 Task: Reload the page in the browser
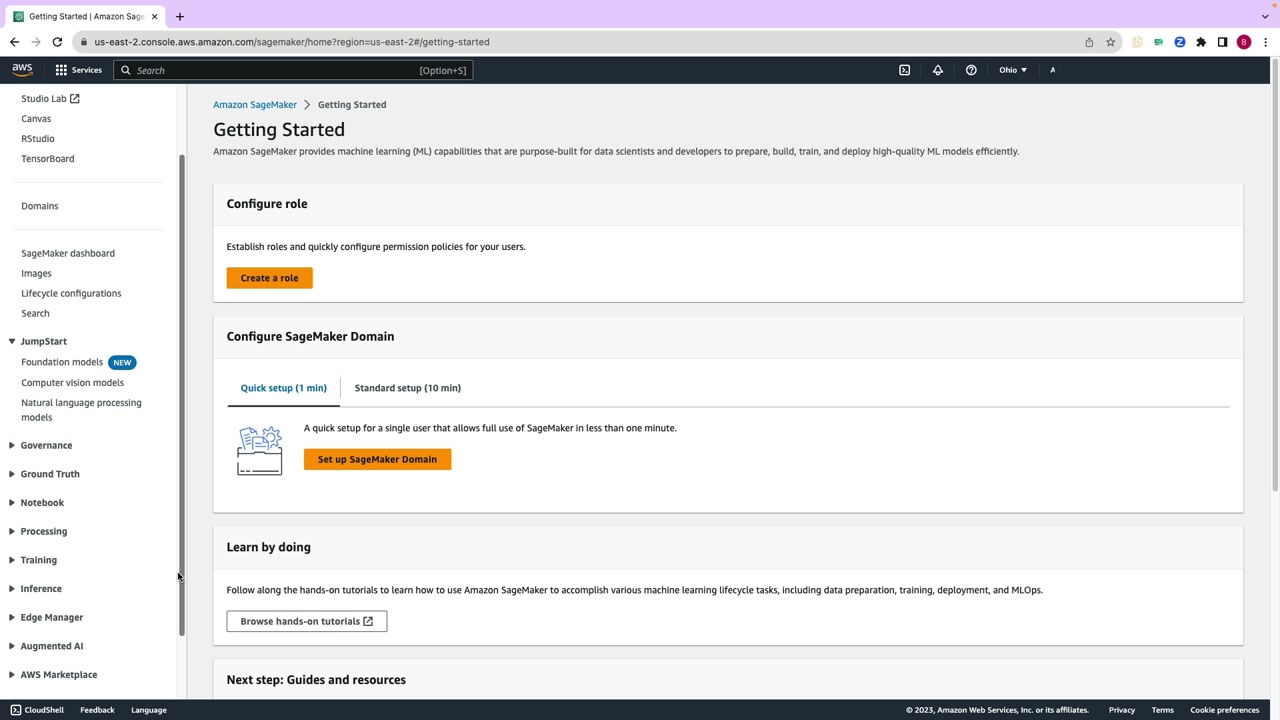(x=57, y=42)
